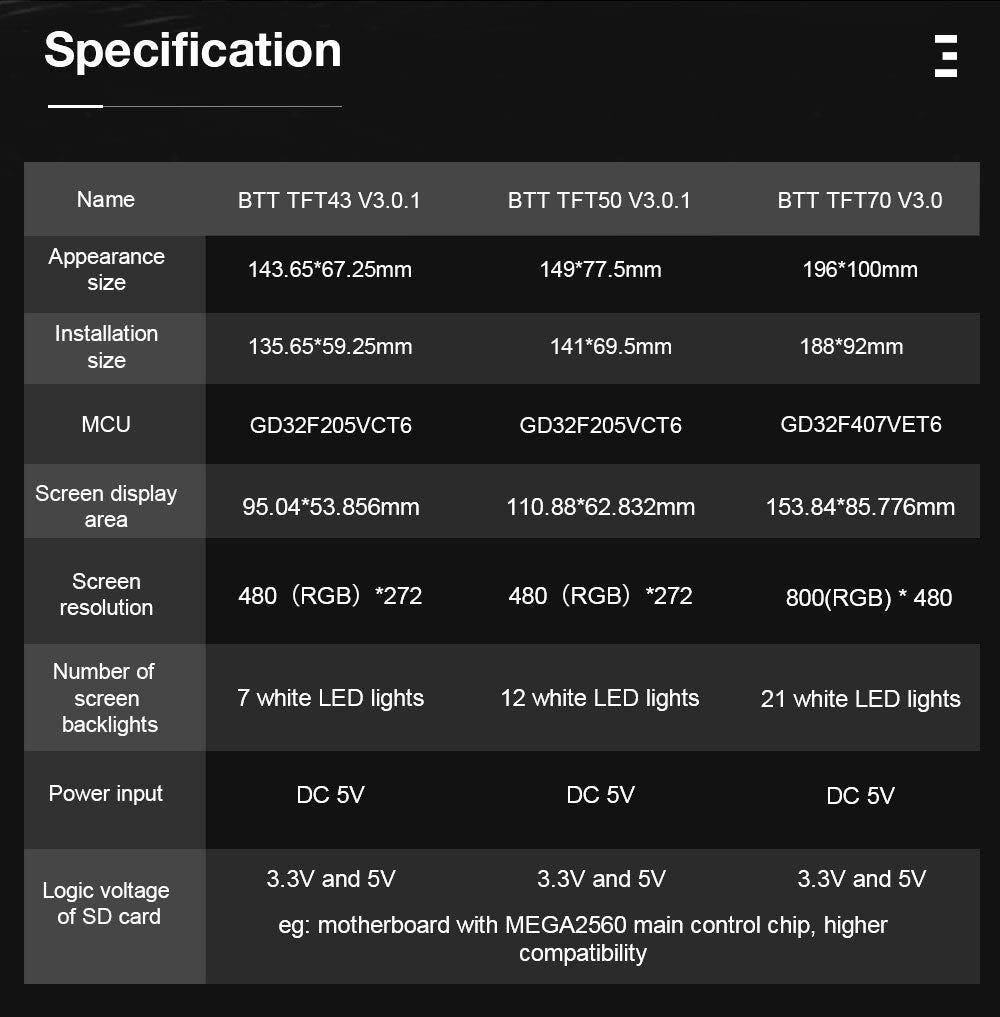The height and width of the screenshot is (1017, 1000).
Task: Click the BIGTREETECH logo icon in the header
Action: [945, 56]
